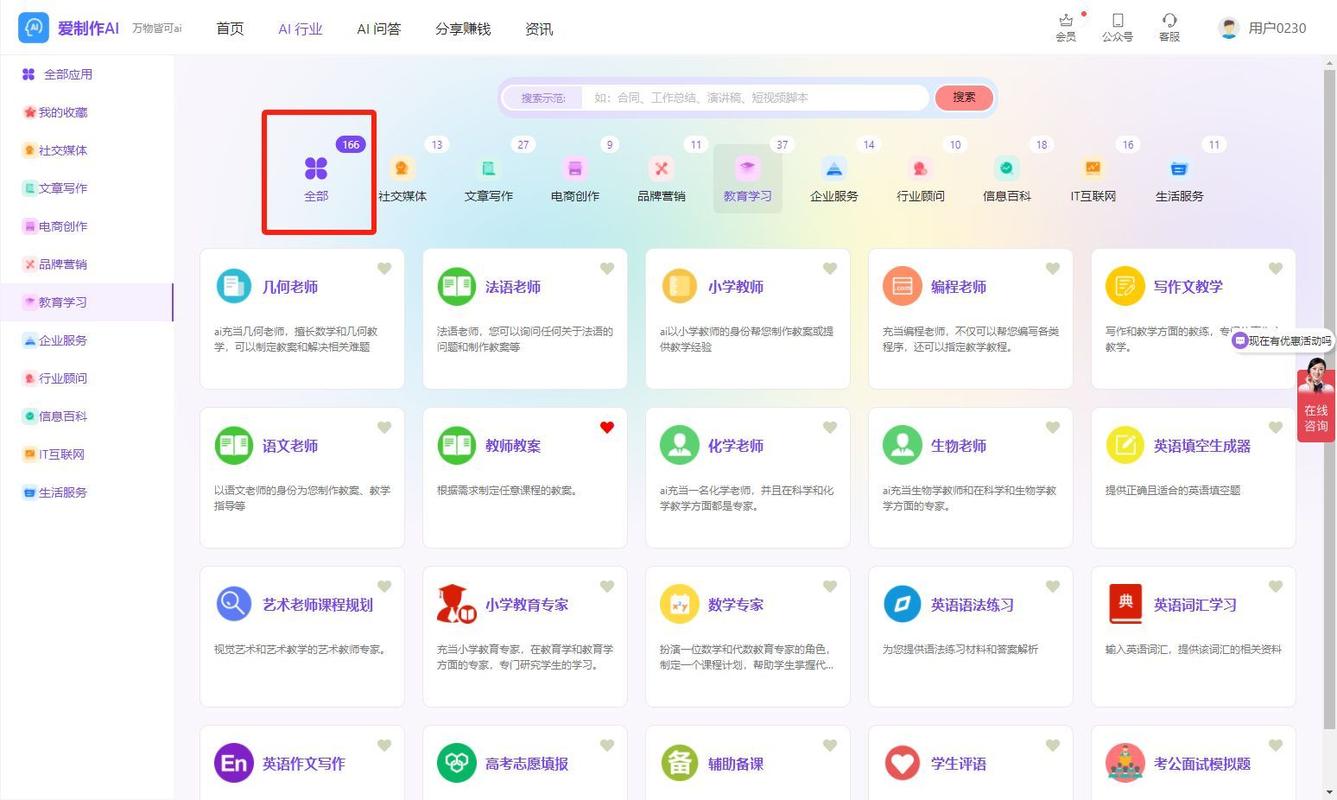Click the 公众号 icon in the top bar

1117,27
